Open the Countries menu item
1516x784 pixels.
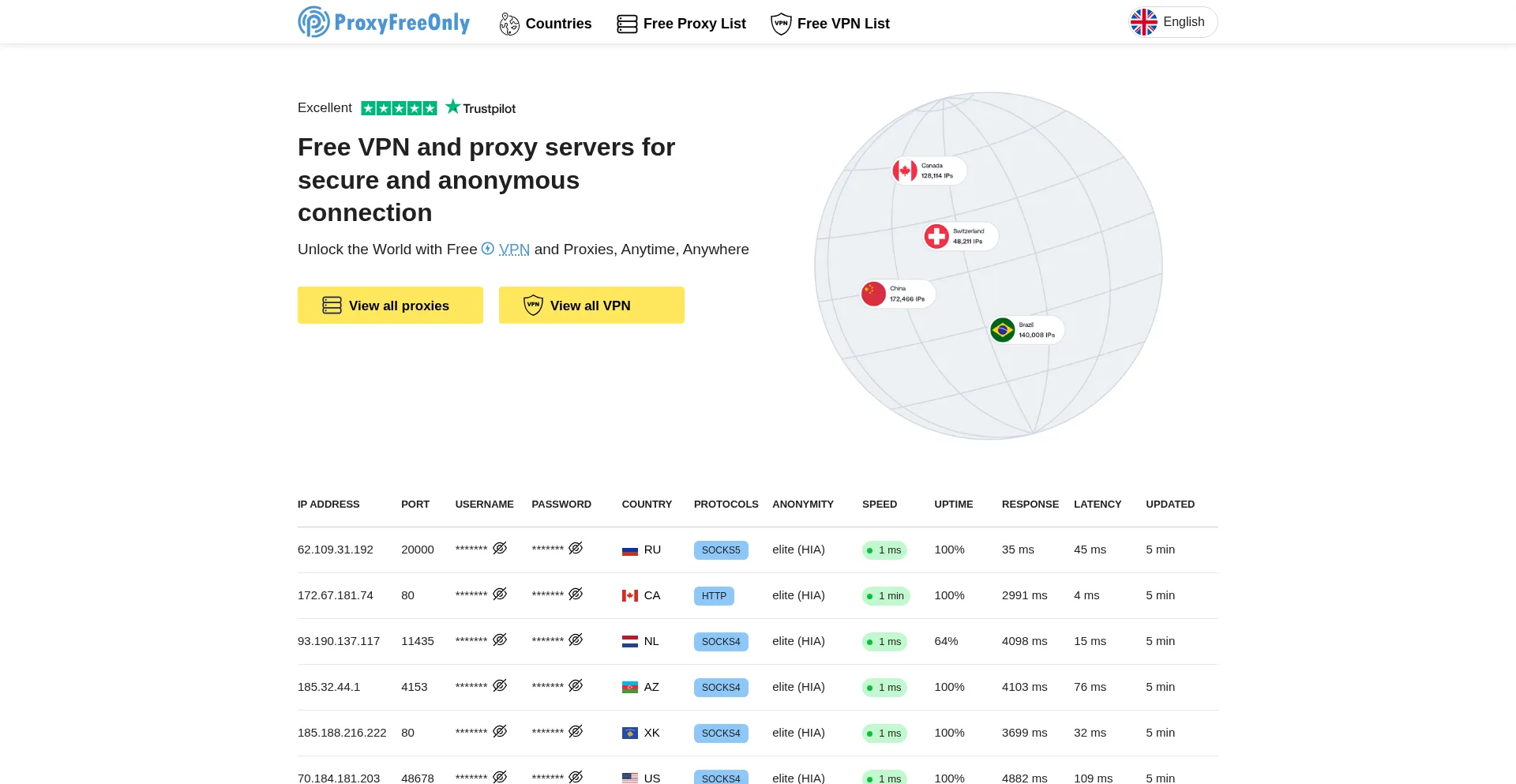546,24
